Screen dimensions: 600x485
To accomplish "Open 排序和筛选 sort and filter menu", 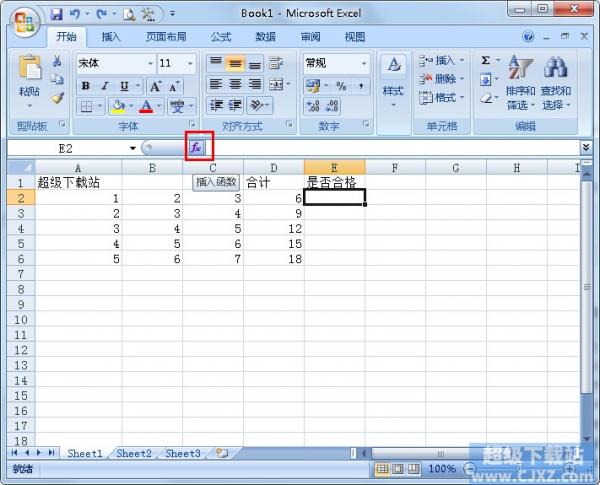I will pos(520,82).
